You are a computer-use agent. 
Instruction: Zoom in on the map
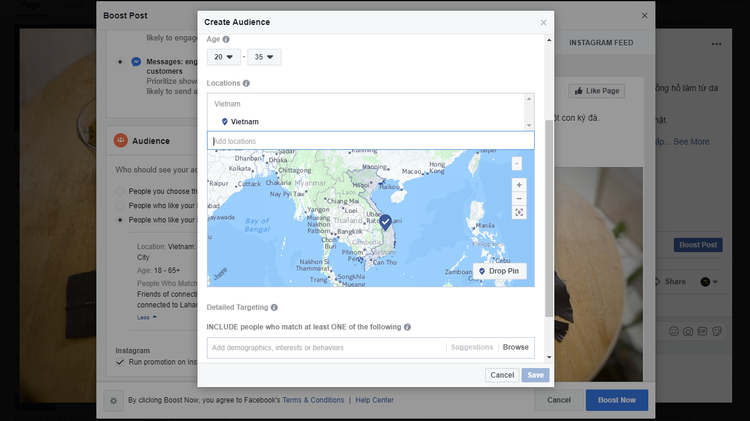tap(519, 185)
